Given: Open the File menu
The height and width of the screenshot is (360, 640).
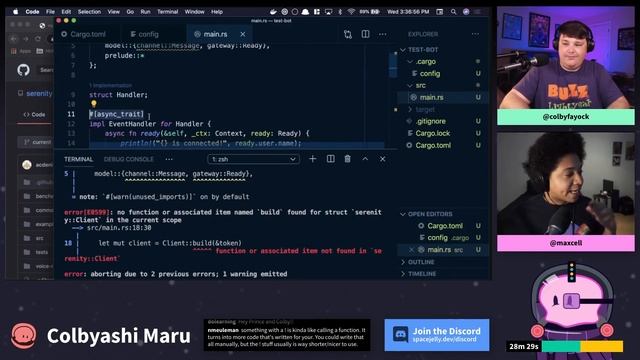Looking at the screenshot, I should tap(50, 12).
